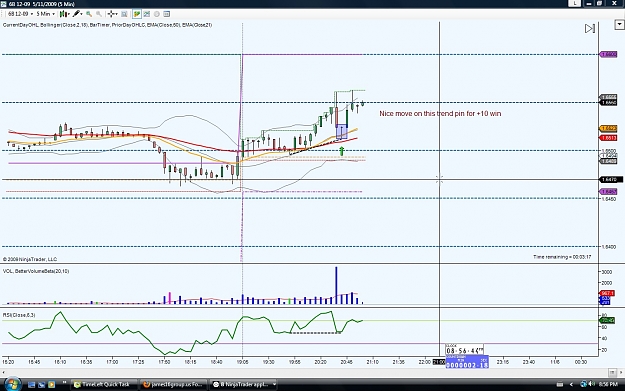Click the volume speaker tray icon
This screenshot has width=625, height=391.
pyautogui.click(x=592, y=384)
